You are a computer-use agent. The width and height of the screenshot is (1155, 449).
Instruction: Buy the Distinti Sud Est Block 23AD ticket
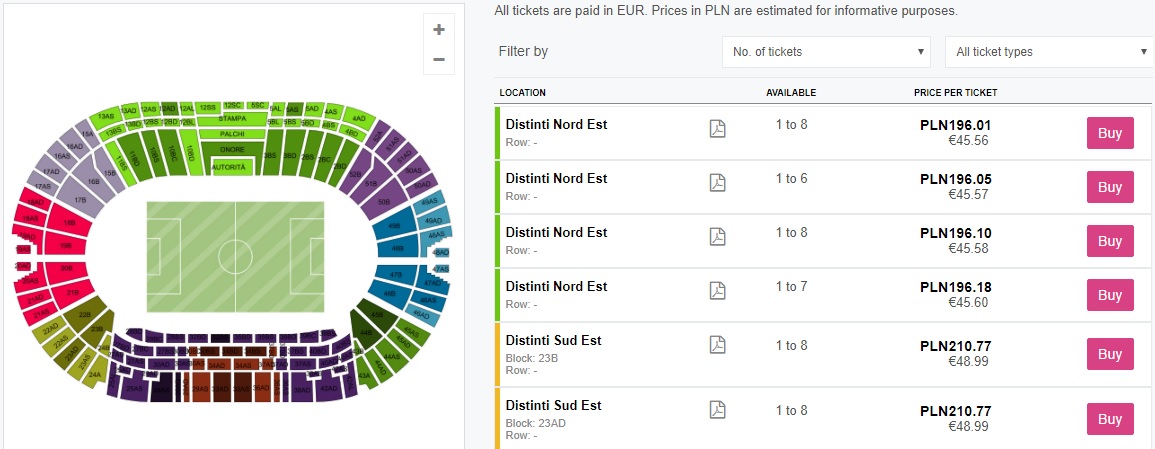point(1110,419)
